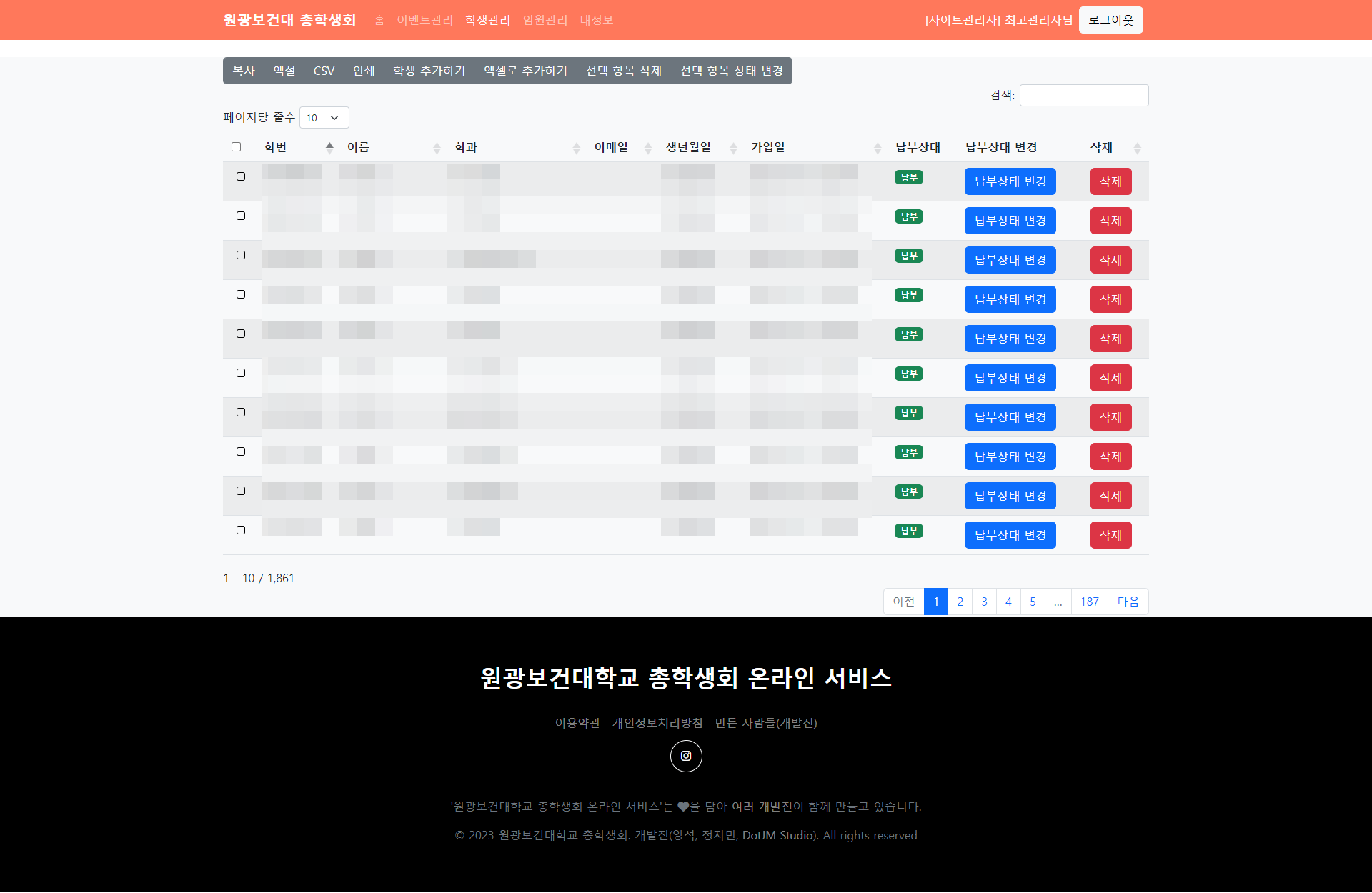
Task: Click 삭제 in the last row
Action: [x=1111, y=535]
